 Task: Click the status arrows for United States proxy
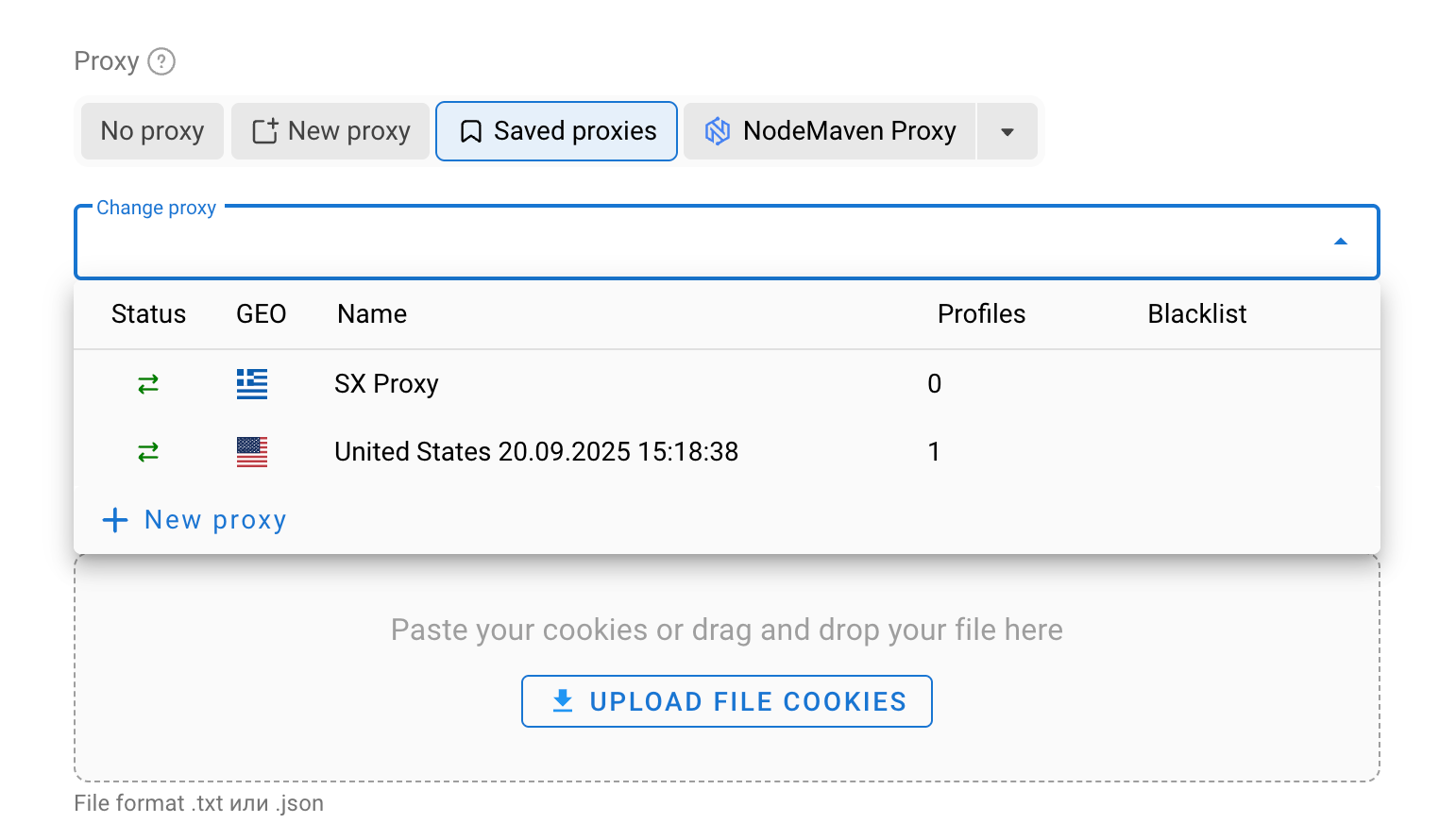click(148, 452)
